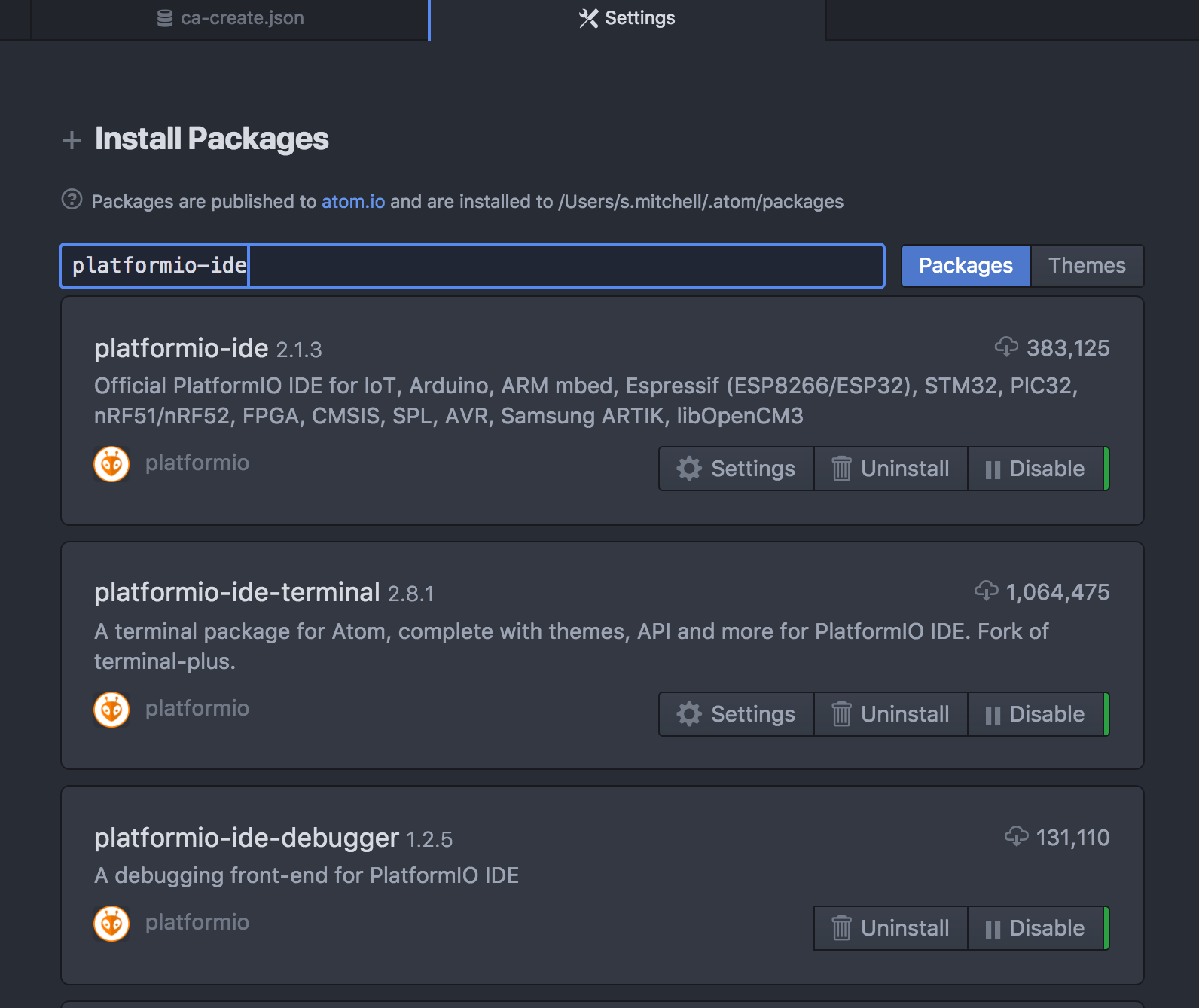
Task: Uninstall the platformio-ide-terminal package
Action: [x=890, y=714]
